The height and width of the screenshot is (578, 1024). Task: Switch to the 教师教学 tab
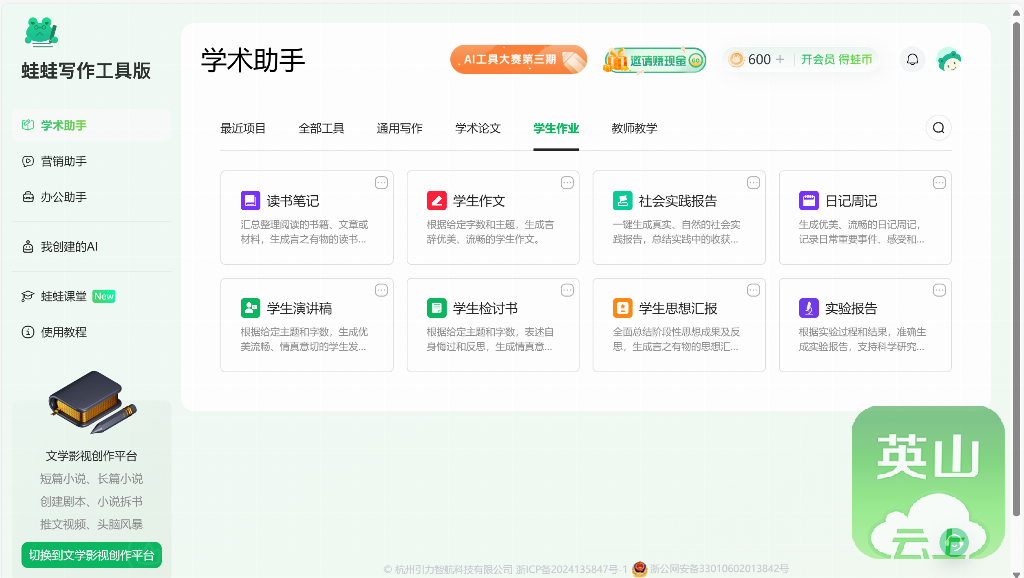(634, 128)
